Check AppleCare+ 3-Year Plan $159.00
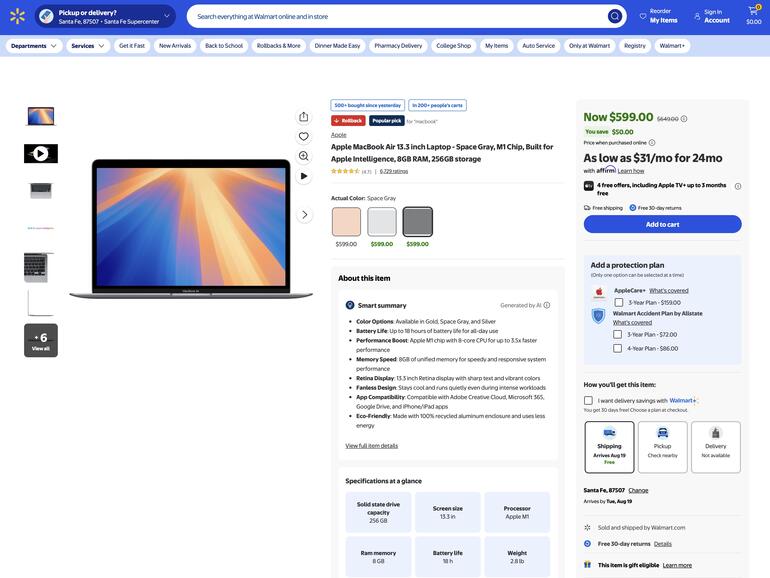 619,303
